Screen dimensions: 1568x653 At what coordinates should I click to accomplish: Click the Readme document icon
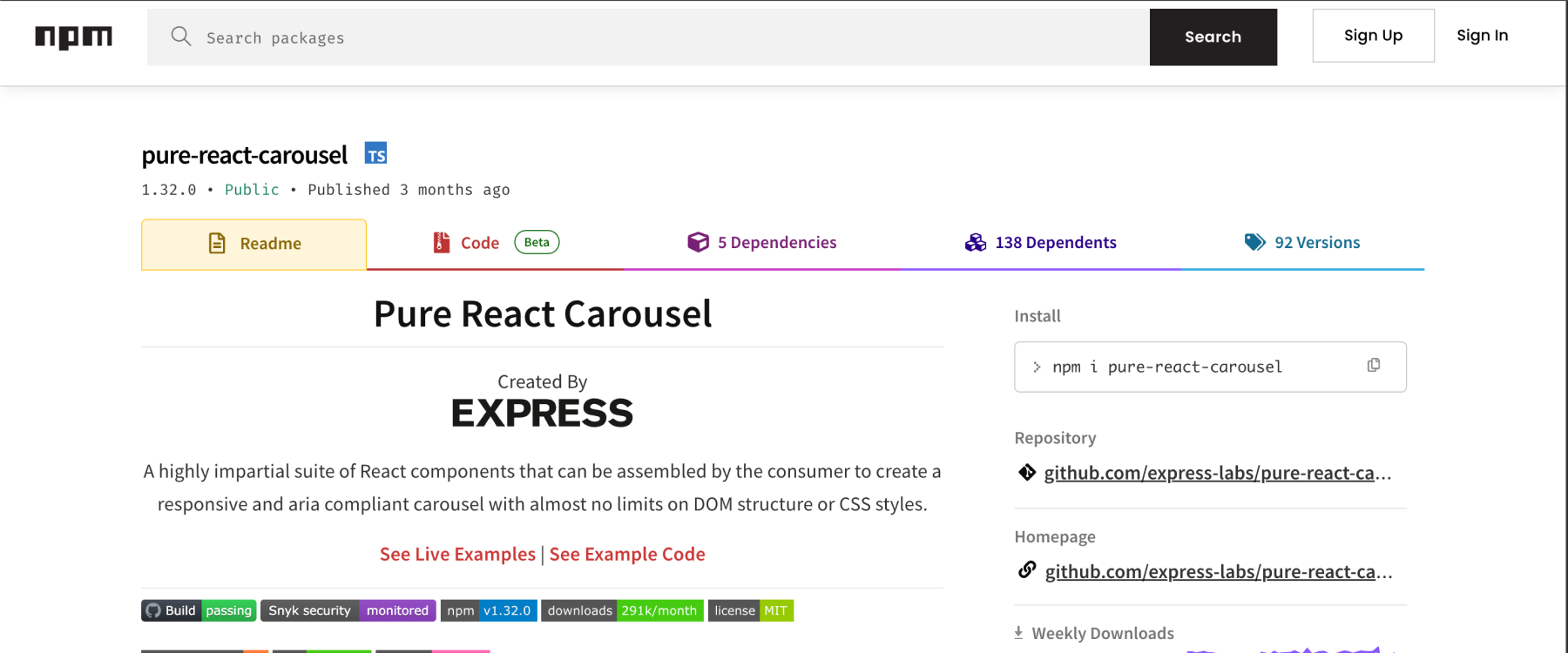point(217,243)
